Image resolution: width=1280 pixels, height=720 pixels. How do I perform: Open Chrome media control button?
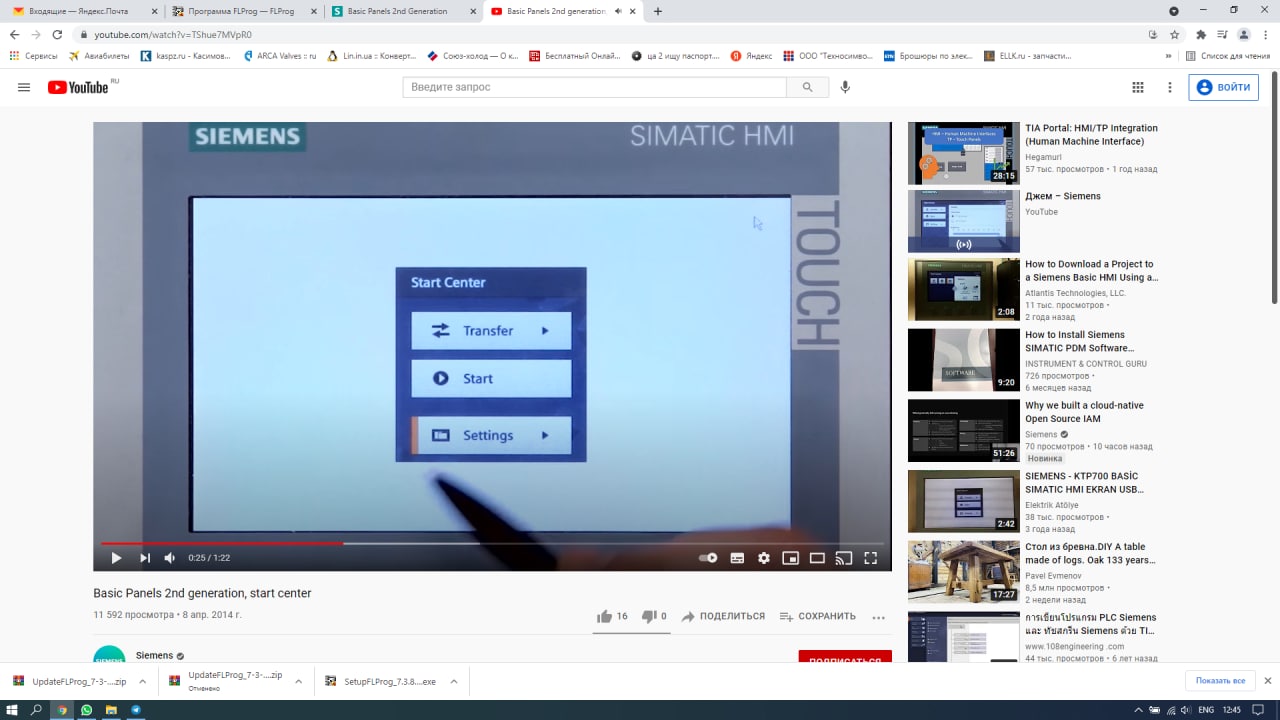(1222, 34)
